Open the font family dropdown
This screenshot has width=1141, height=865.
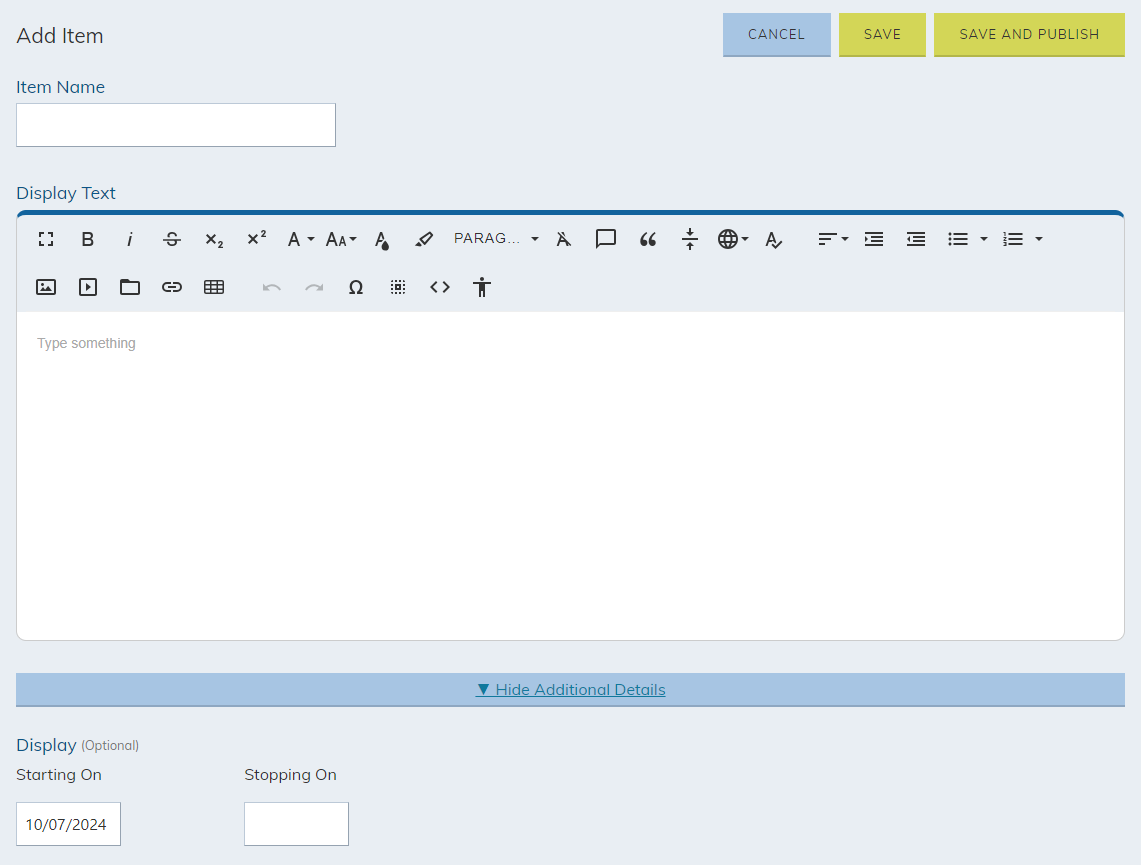(x=300, y=239)
